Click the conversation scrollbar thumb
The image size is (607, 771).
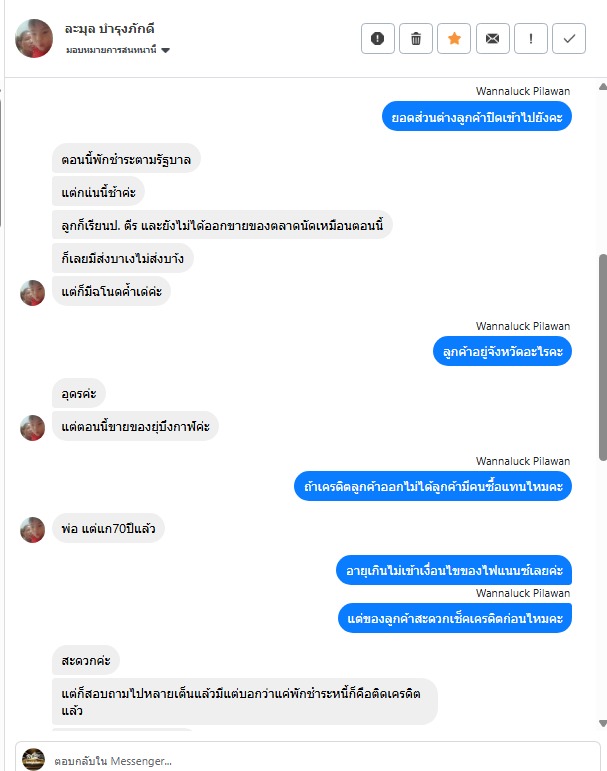click(603, 357)
